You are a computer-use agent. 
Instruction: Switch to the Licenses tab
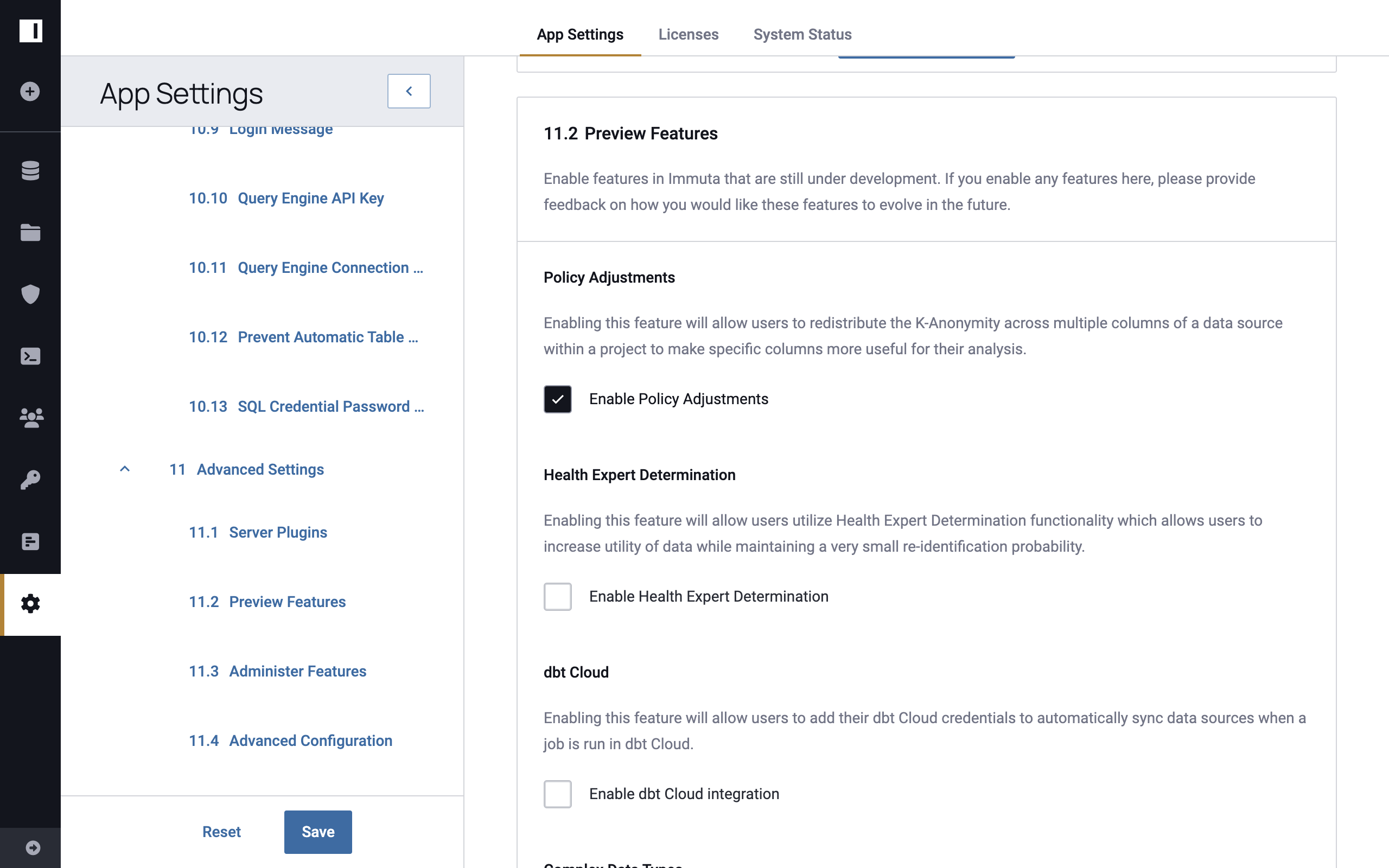[x=688, y=34]
